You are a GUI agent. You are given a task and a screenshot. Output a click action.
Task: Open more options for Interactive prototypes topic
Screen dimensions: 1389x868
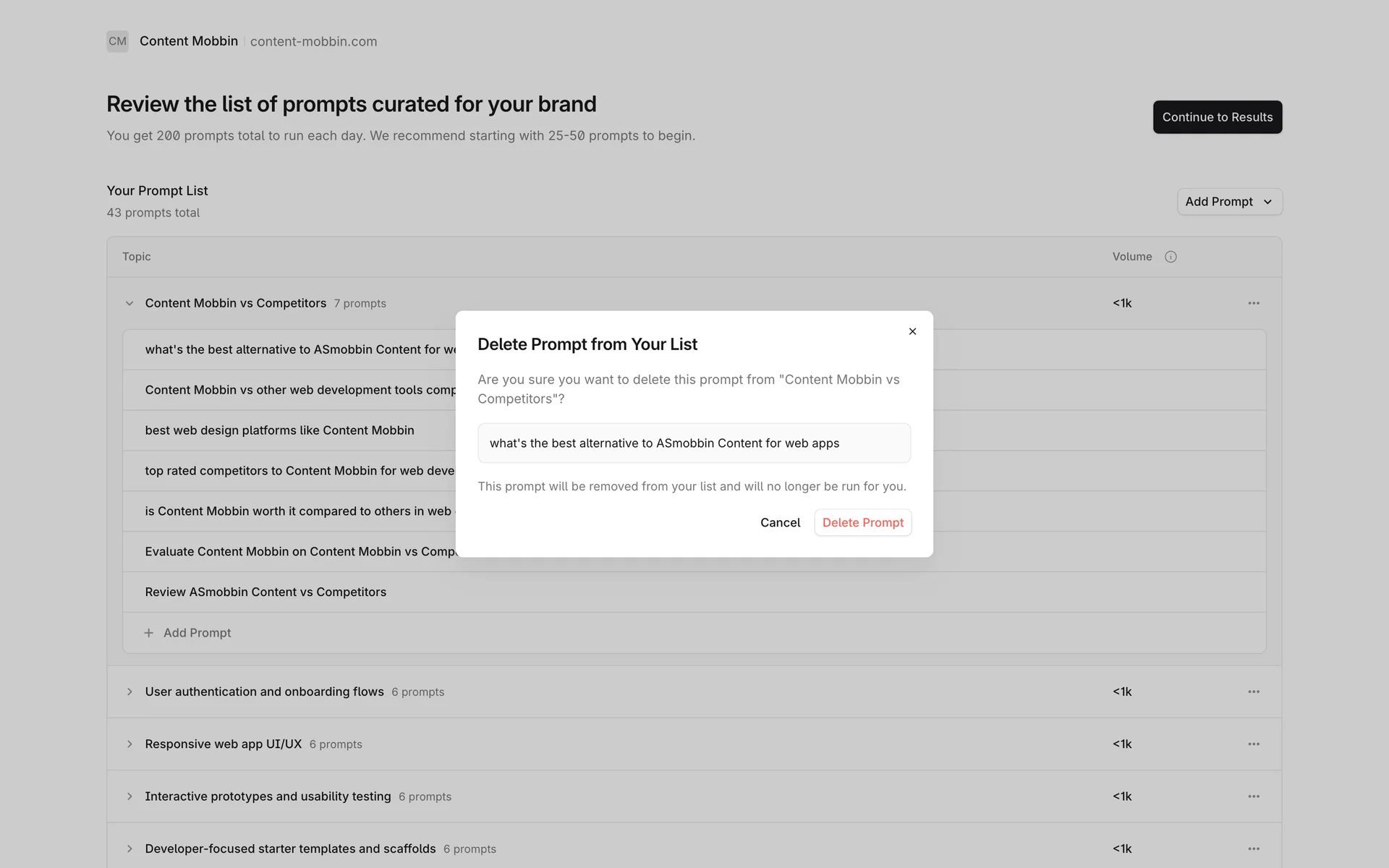point(1254,796)
